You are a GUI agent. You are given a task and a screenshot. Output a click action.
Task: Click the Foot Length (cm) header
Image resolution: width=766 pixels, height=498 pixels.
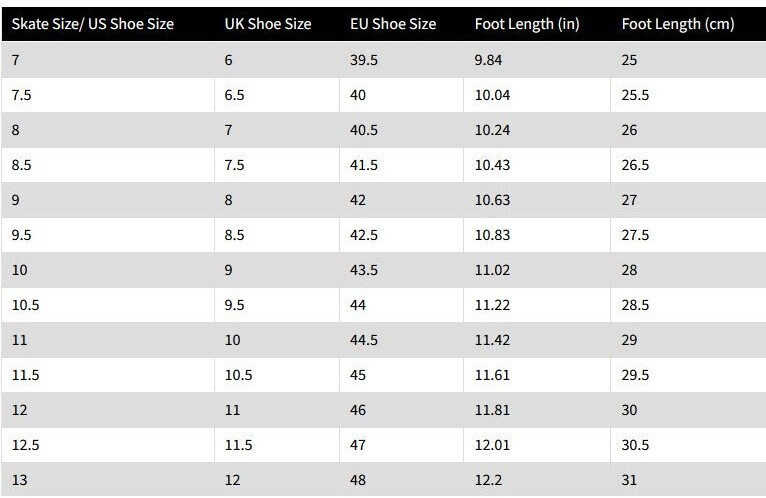tap(677, 24)
